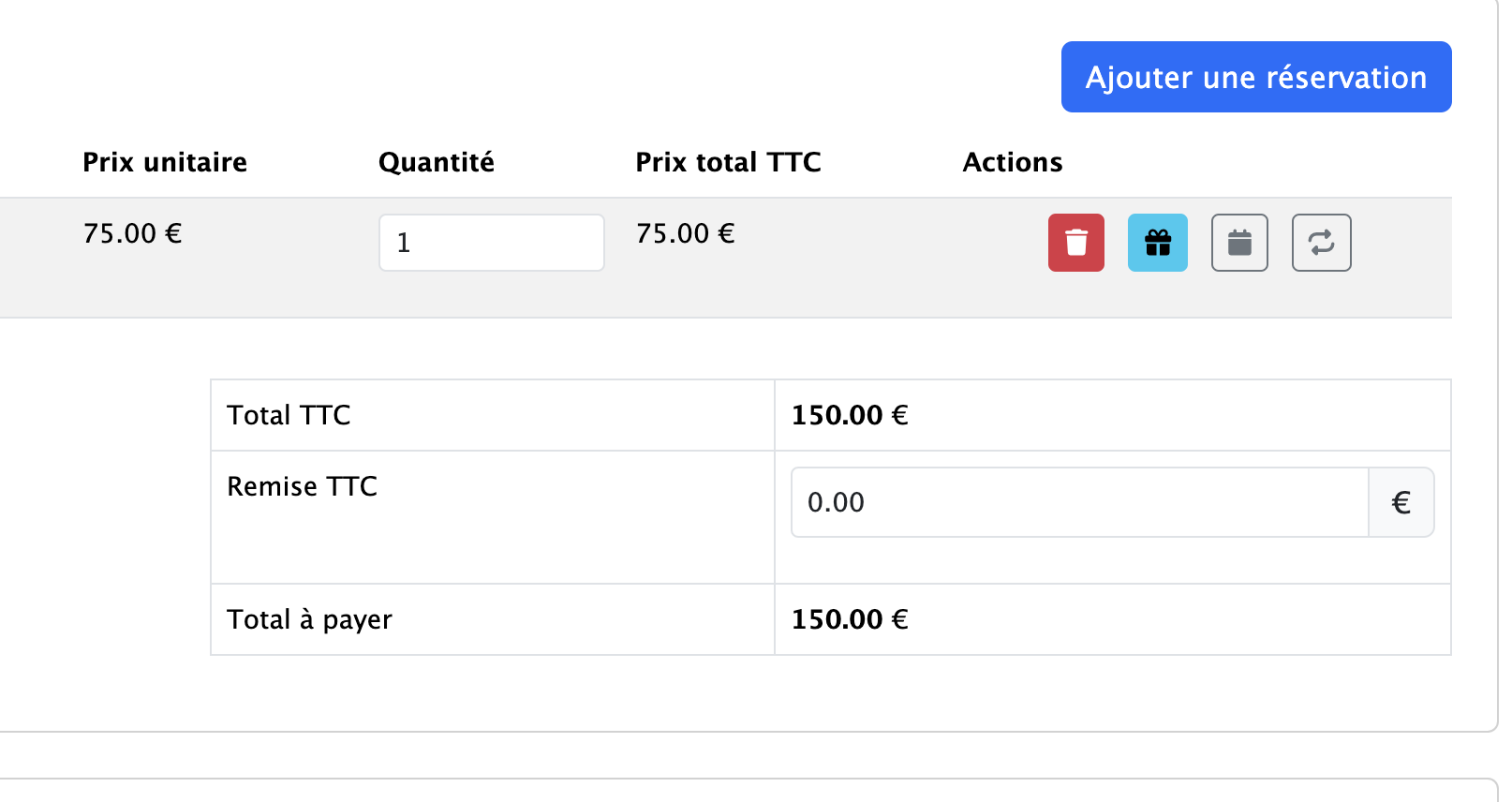Open the calendar for the reservation
Screen dimensions: 1512x802
1238,243
